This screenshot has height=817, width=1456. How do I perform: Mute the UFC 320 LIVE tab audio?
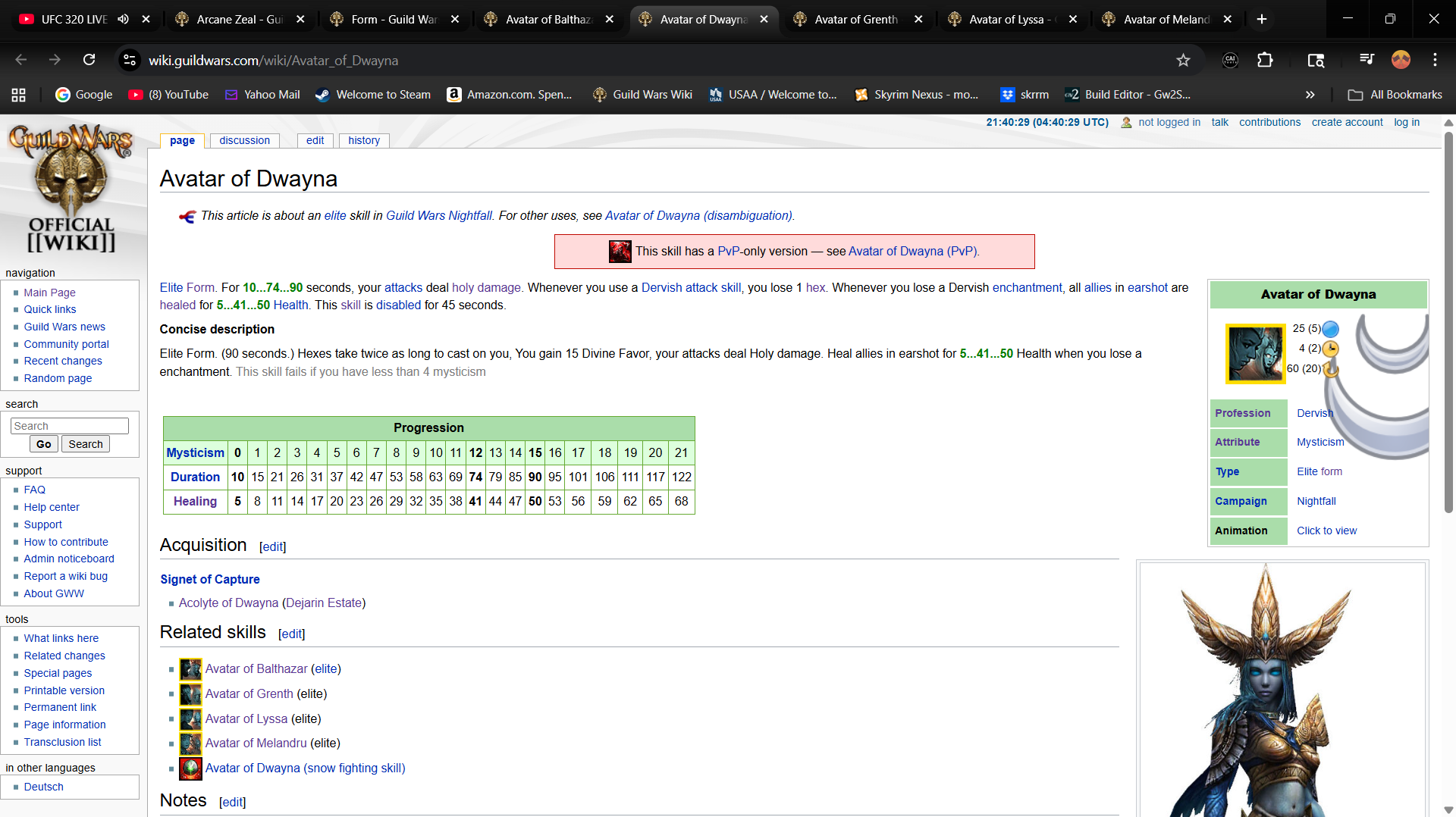123,19
